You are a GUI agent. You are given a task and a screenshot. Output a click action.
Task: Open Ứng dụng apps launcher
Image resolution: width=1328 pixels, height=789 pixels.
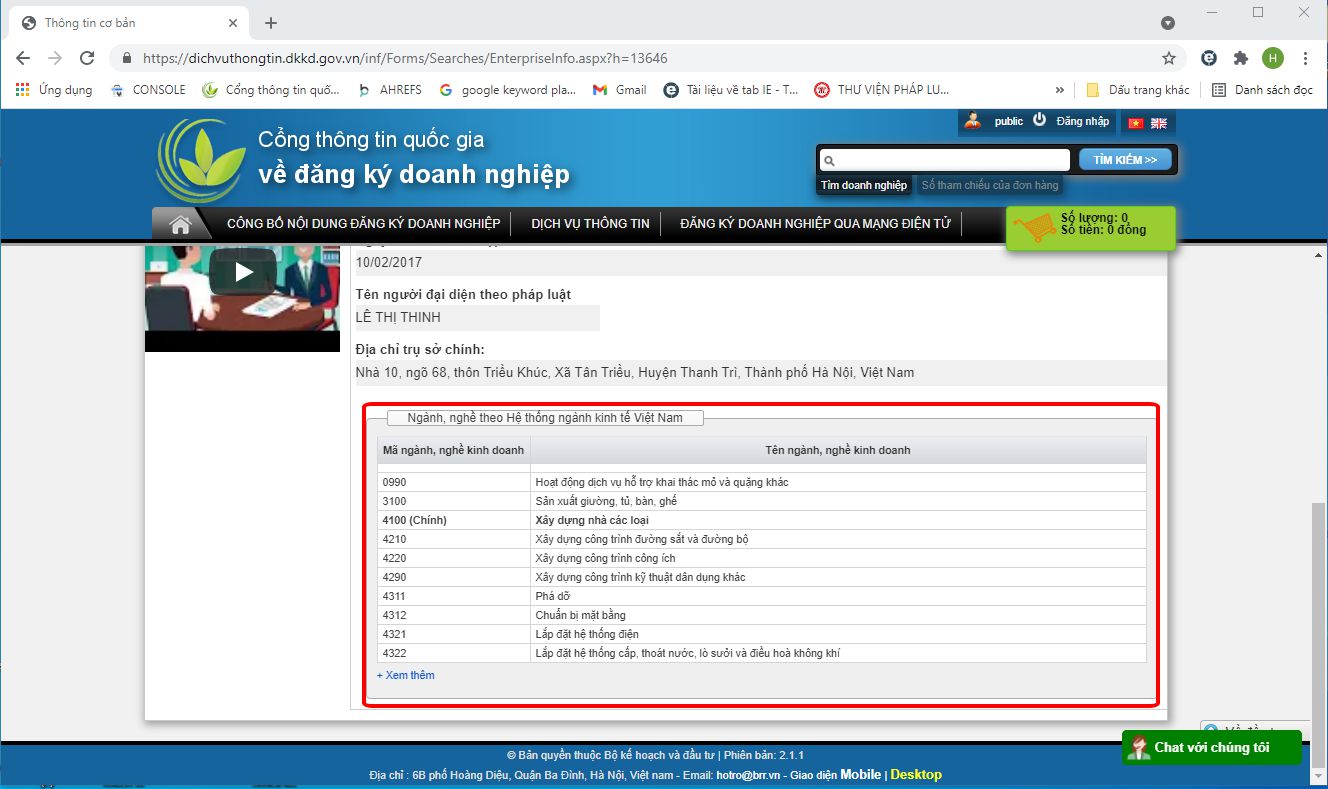(54, 90)
